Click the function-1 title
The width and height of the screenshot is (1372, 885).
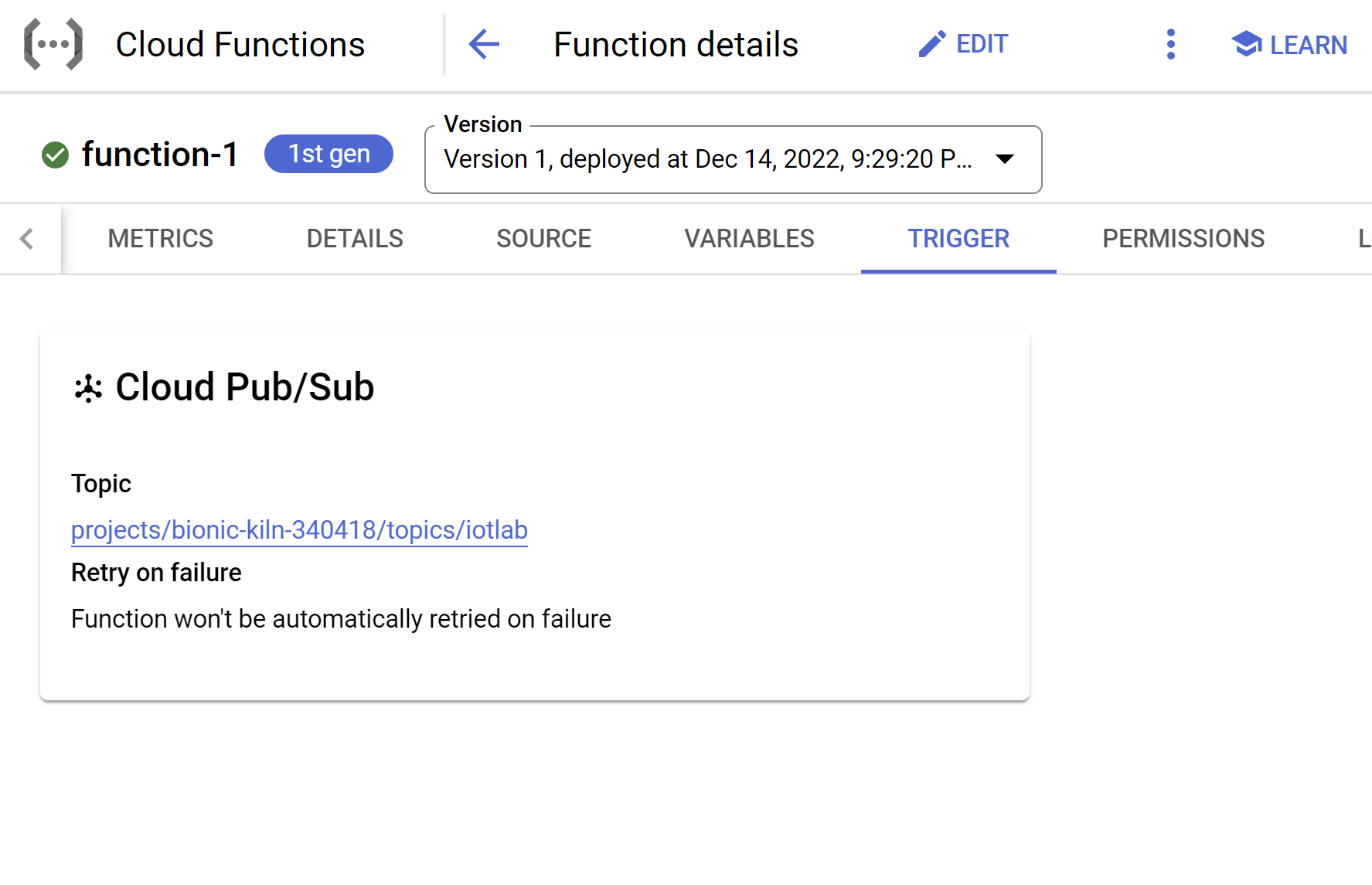coord(159,154)
